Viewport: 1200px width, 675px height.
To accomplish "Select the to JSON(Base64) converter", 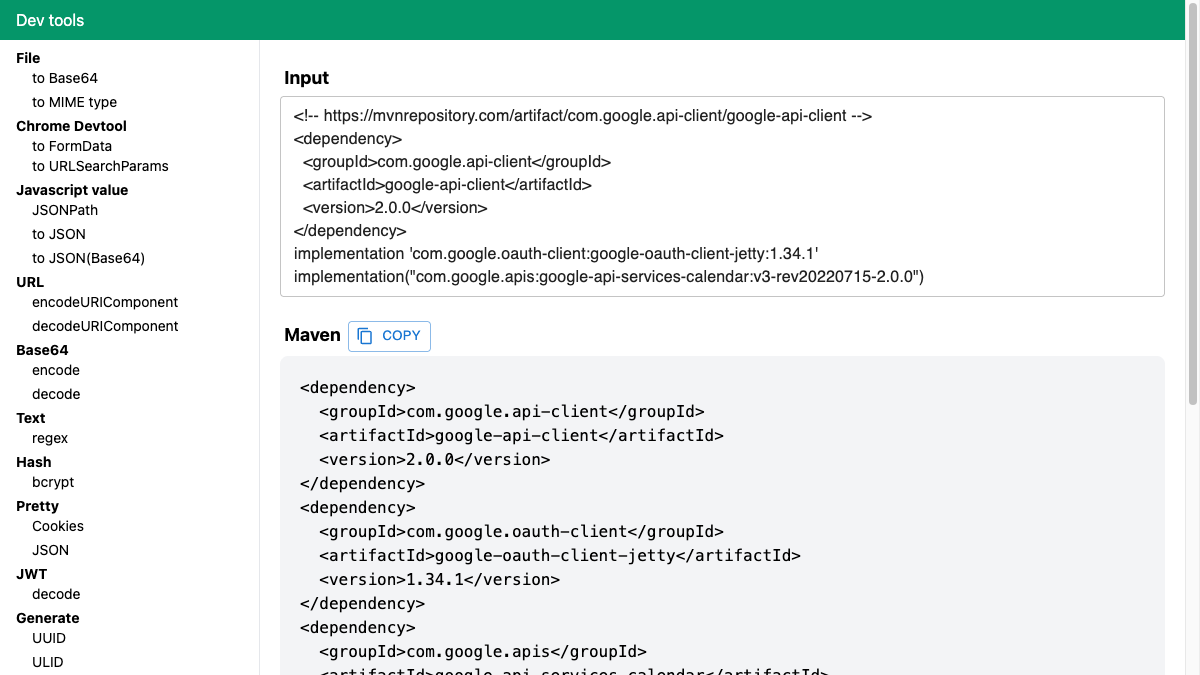I will tap(88, 258).
